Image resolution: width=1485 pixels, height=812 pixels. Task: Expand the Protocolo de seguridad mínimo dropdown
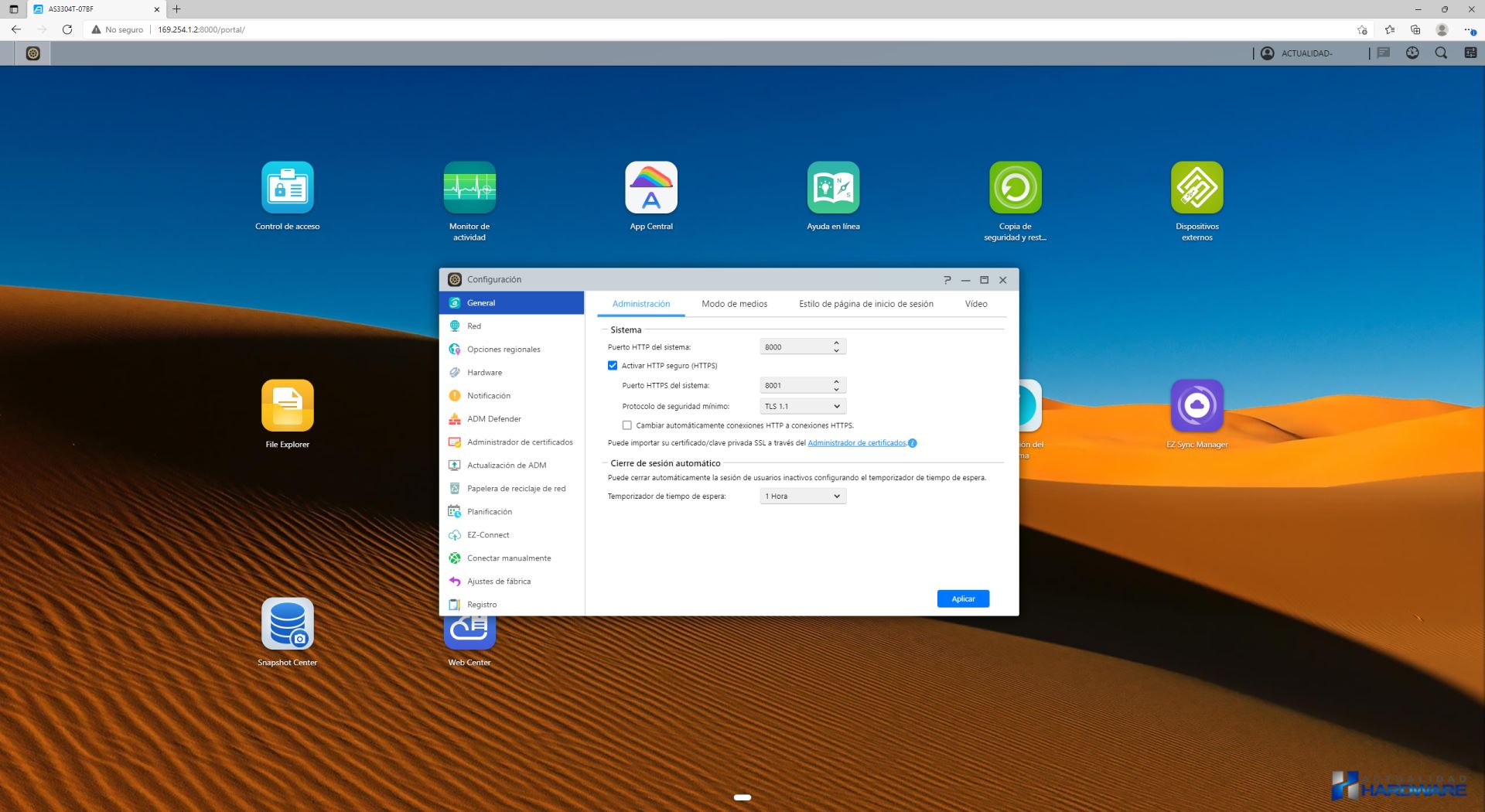pos(803,406)
